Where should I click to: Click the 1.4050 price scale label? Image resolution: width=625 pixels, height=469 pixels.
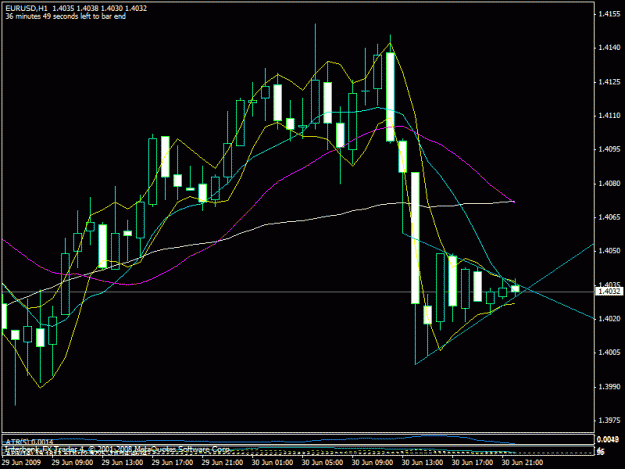click(609, 251)
